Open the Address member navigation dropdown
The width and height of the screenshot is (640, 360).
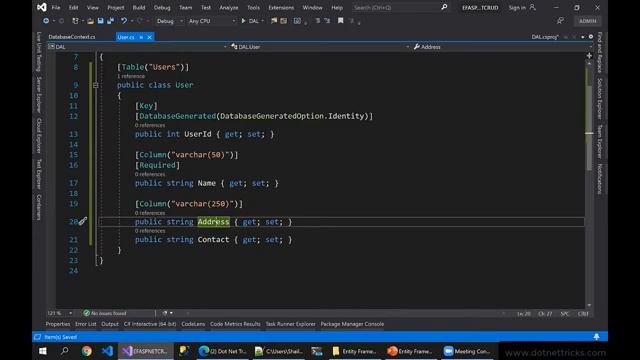[502, 47]
